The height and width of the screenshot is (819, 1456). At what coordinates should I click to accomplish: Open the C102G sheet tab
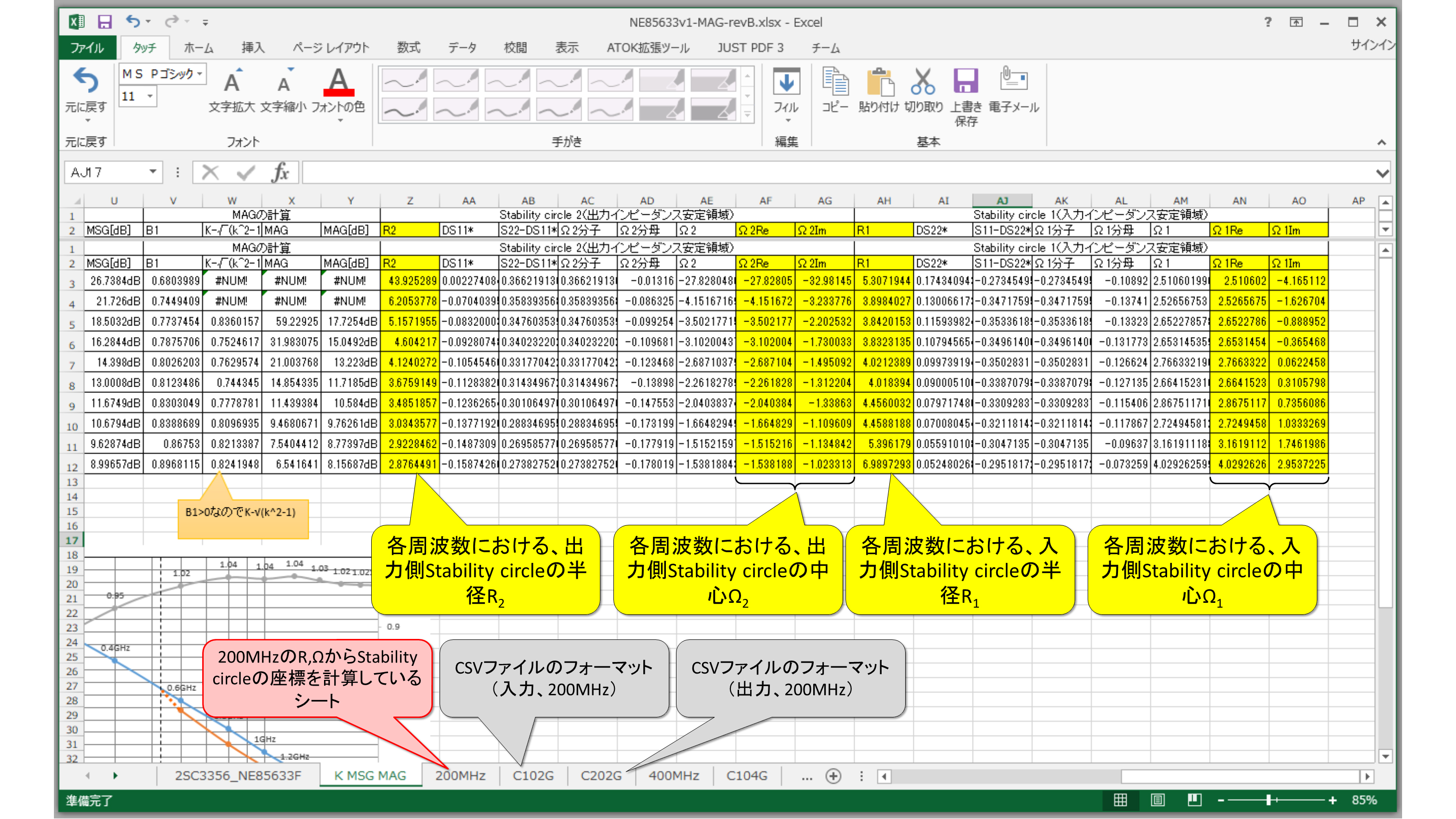click(x=533, y=776)
